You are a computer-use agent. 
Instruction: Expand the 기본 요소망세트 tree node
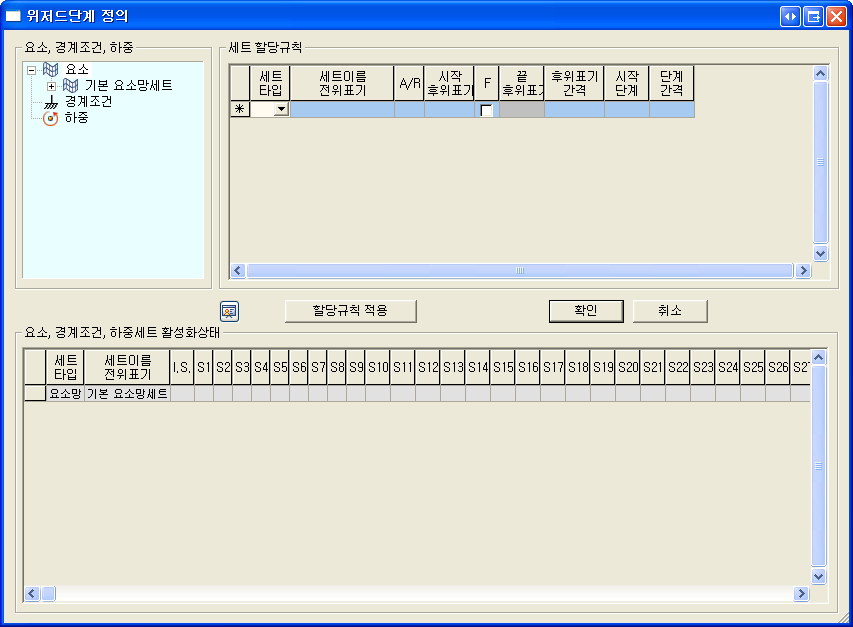coord(52,86)
